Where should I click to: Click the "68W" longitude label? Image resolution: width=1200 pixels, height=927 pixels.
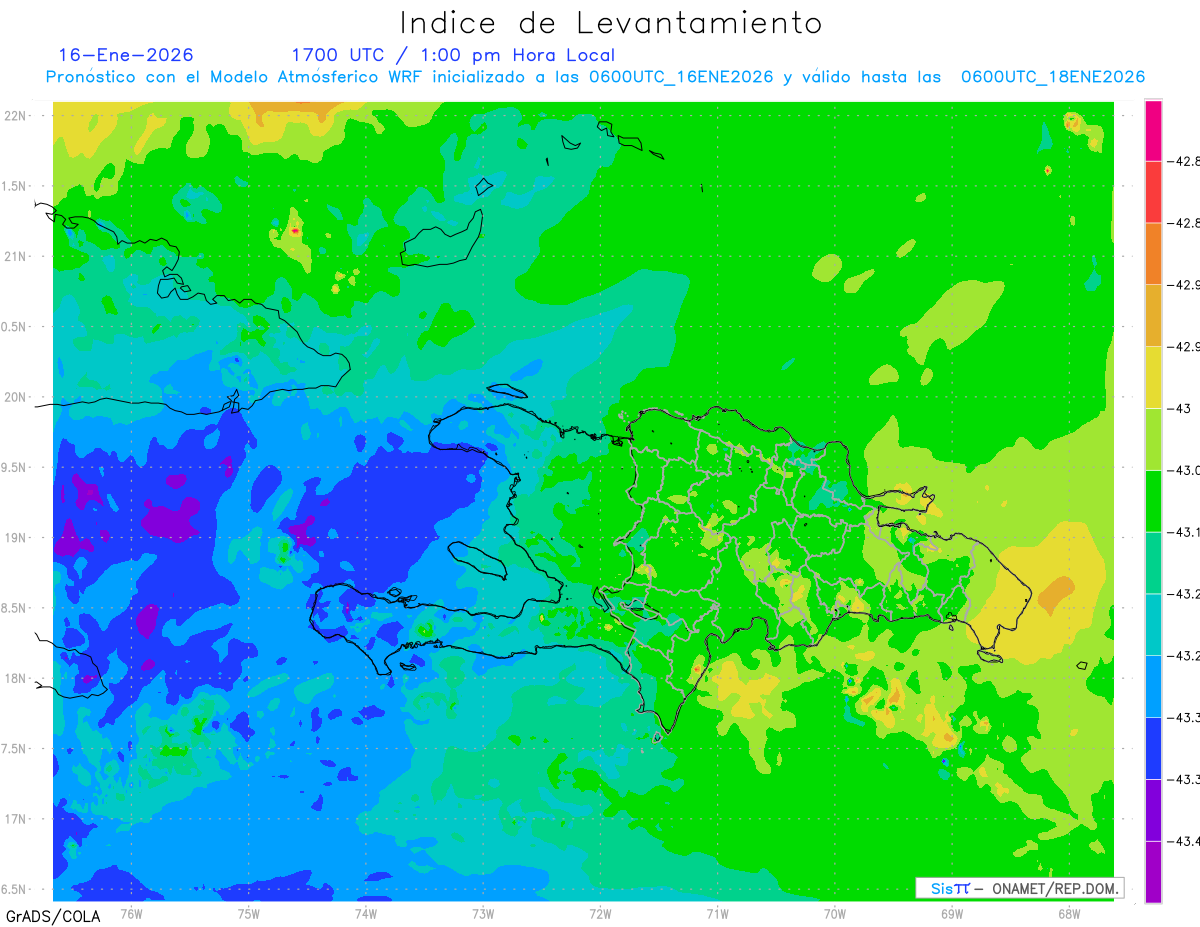point(1069,913)
